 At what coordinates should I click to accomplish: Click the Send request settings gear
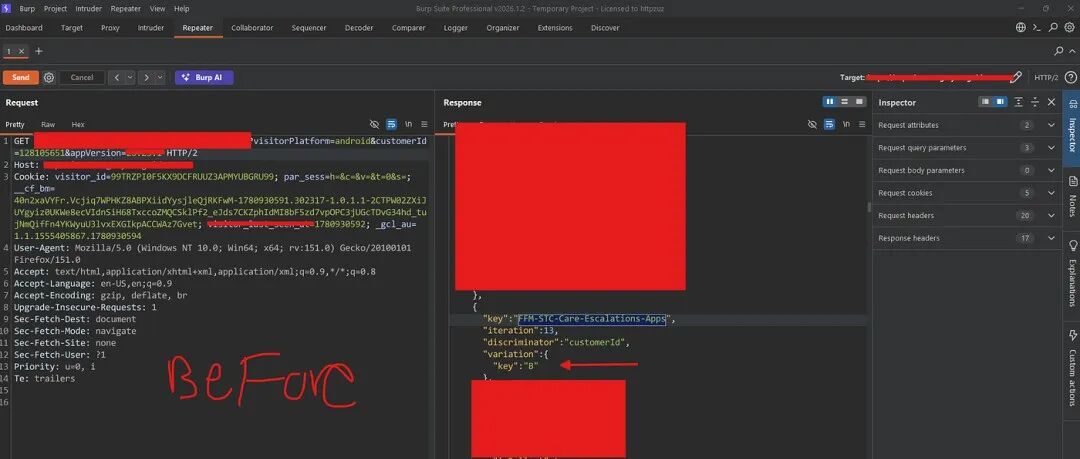point(49,78)
